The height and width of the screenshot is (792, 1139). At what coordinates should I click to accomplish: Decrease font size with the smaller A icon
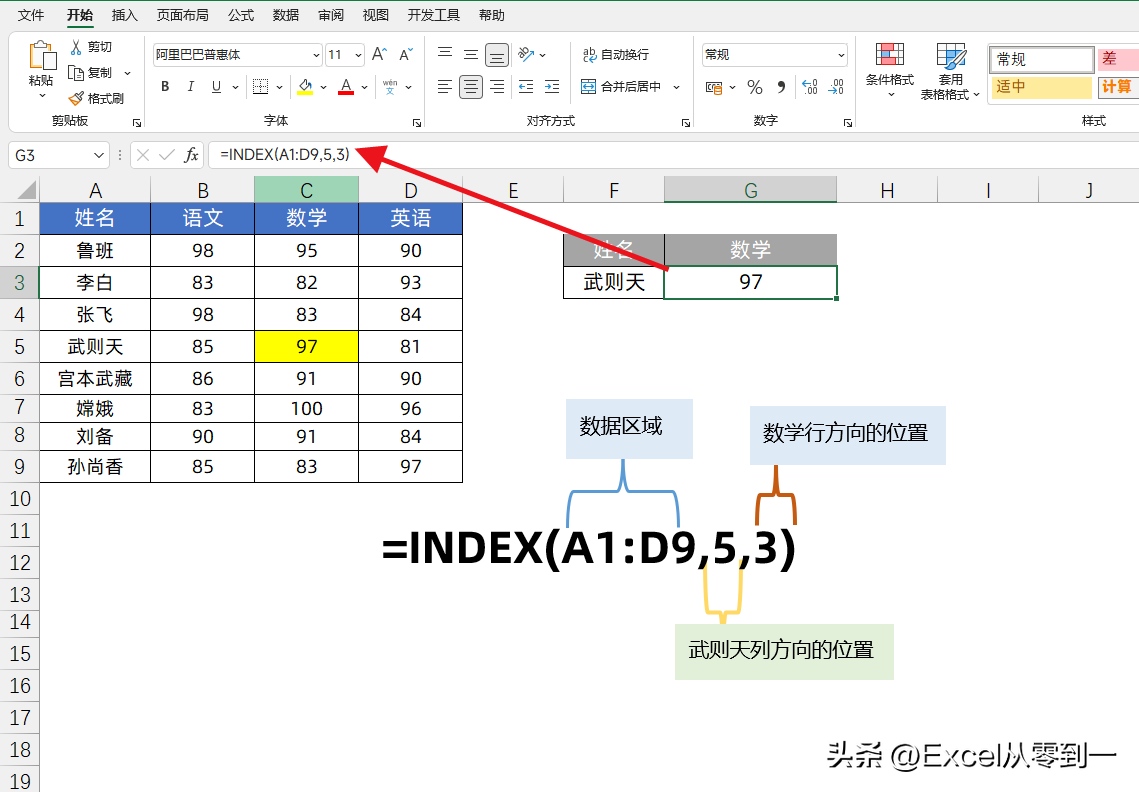405,54
